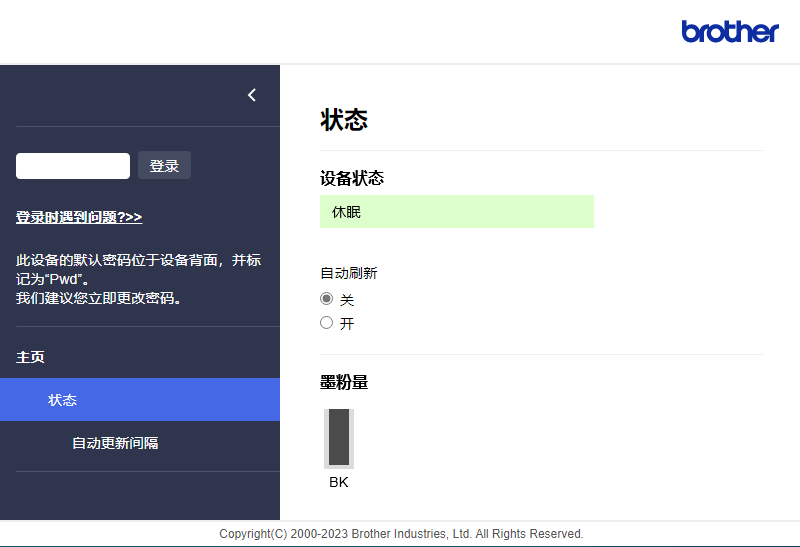This screenshot has height=547, width=800.
Task: Click the 墨粉量 section heading
Action: click(x=344, y=382)
